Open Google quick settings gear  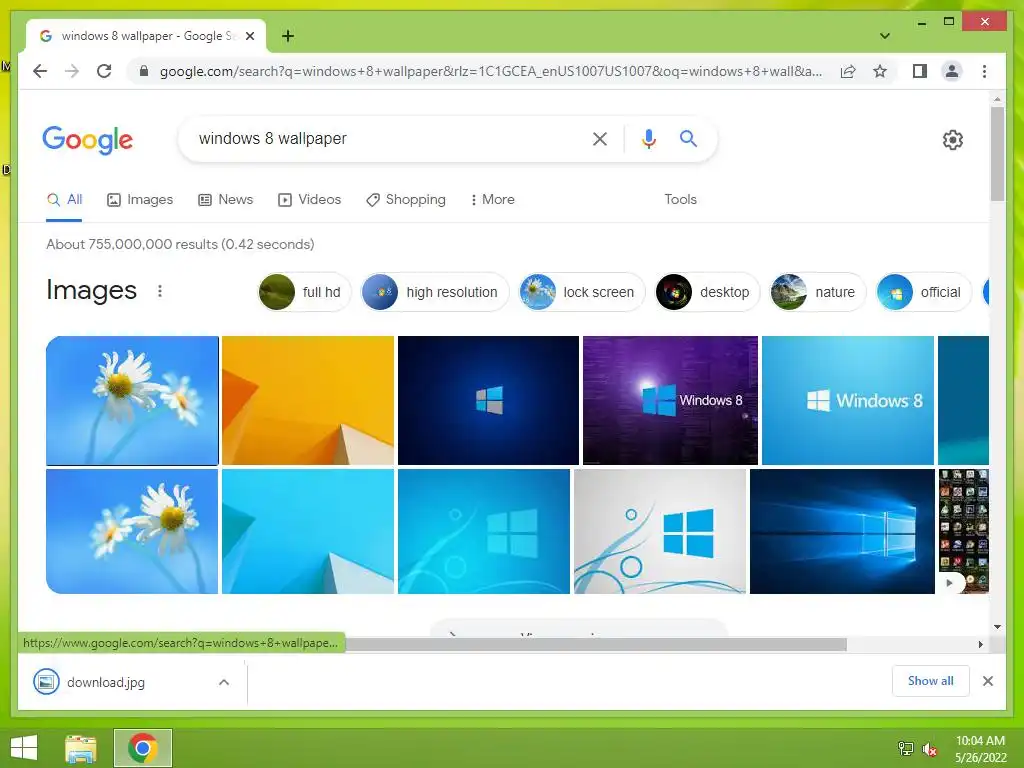(952, 139)
